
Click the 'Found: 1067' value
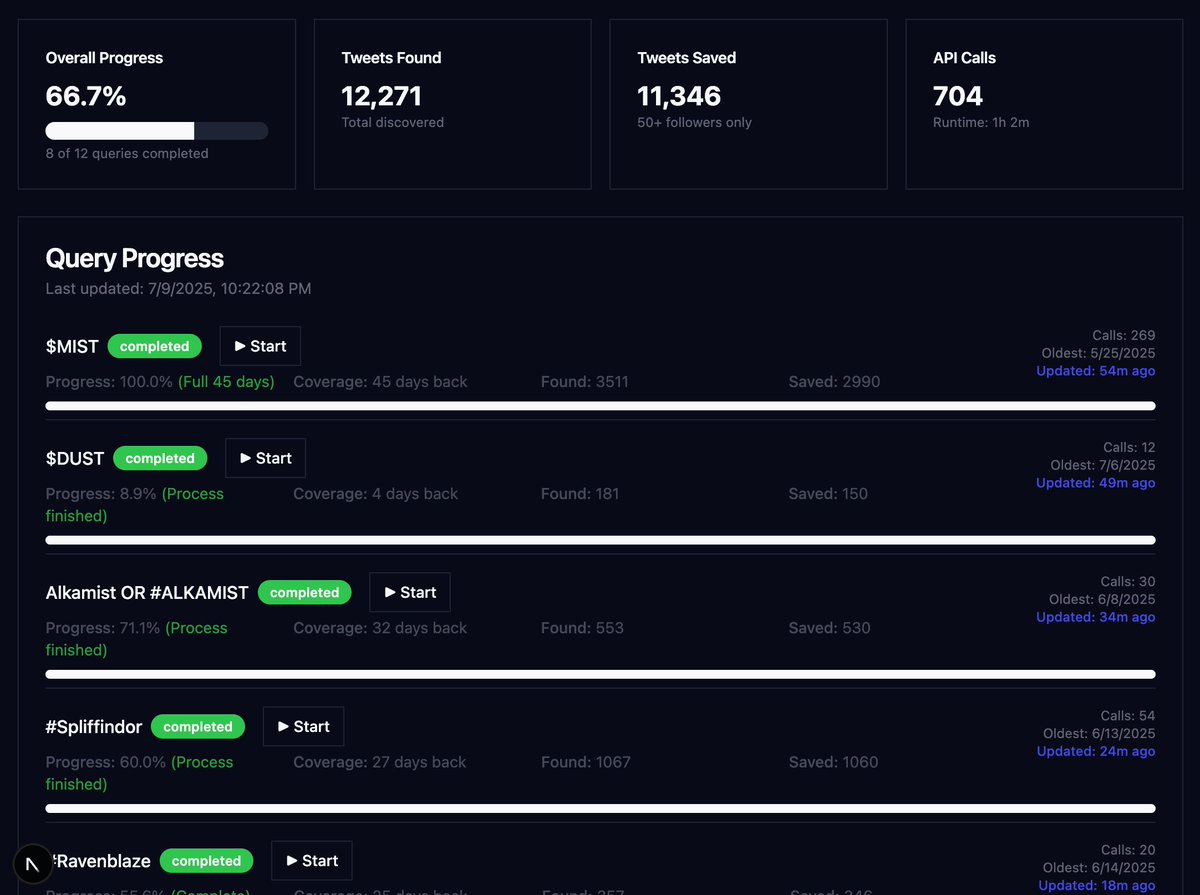[x=586, y=762]
